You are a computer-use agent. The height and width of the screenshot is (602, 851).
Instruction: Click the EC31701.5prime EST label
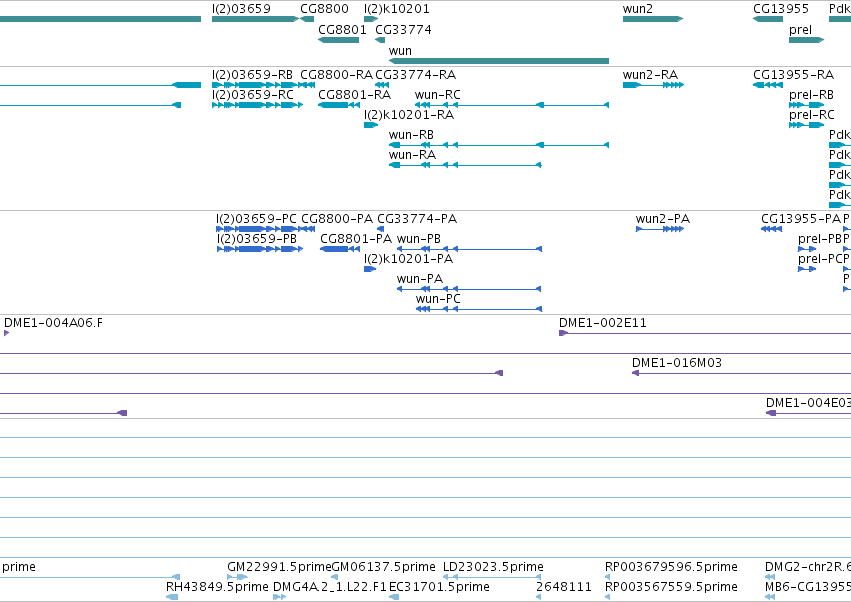pyautogui.click(x=439, y=587)
